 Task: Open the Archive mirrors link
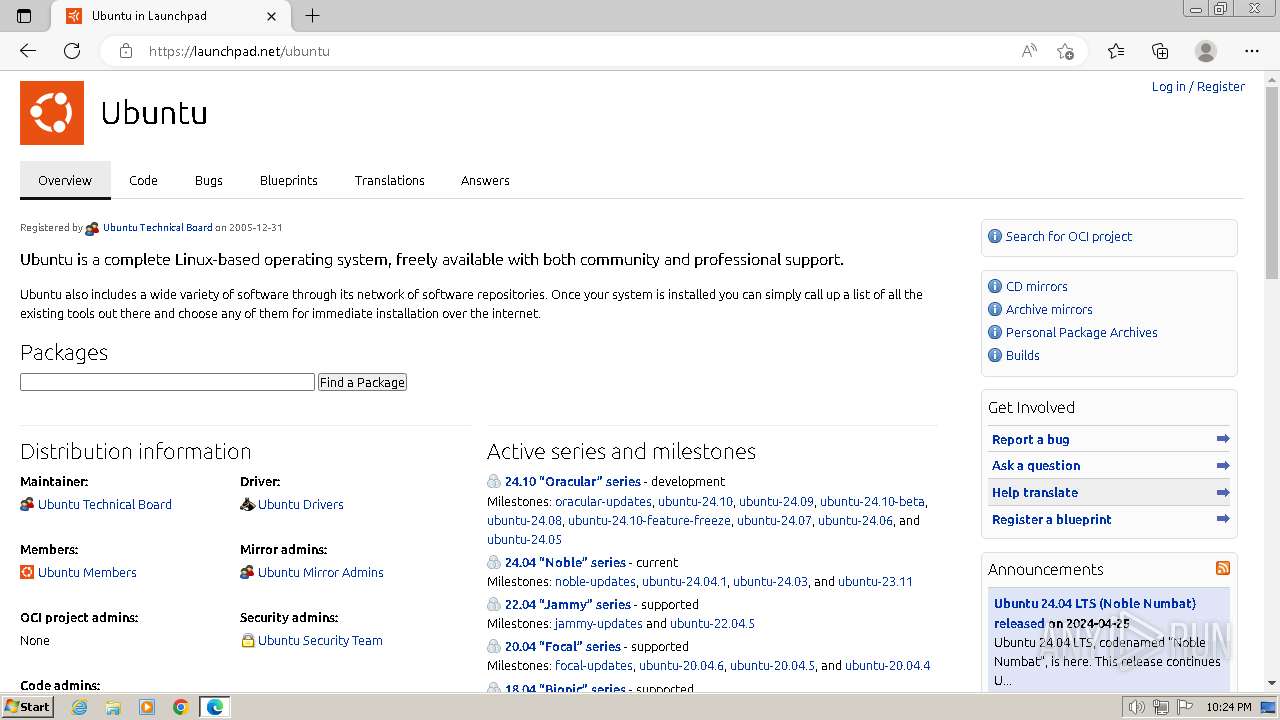point(1049,309)
